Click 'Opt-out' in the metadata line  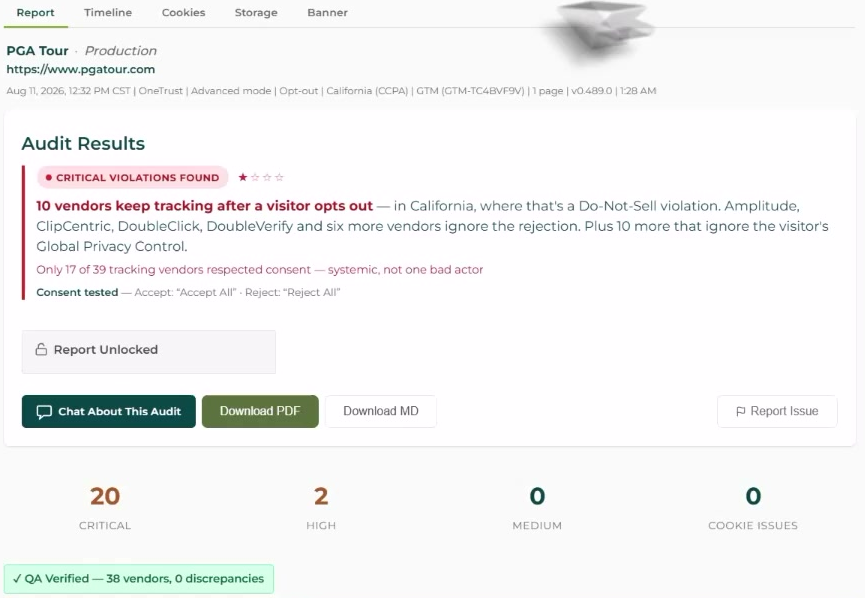click(x=298, y=91)
